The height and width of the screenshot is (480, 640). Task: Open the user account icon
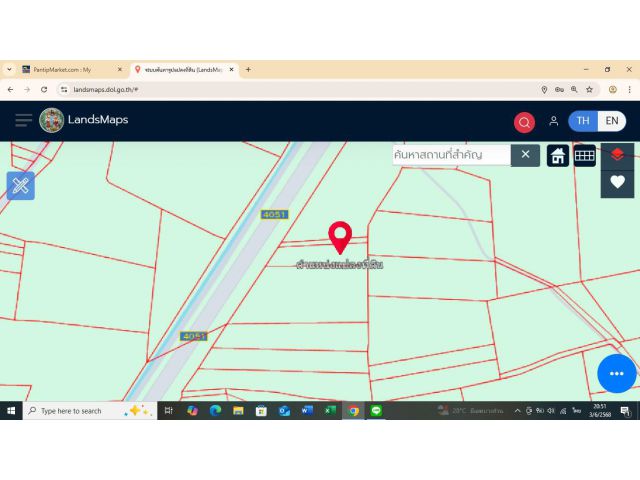click(x=553, y=121)
